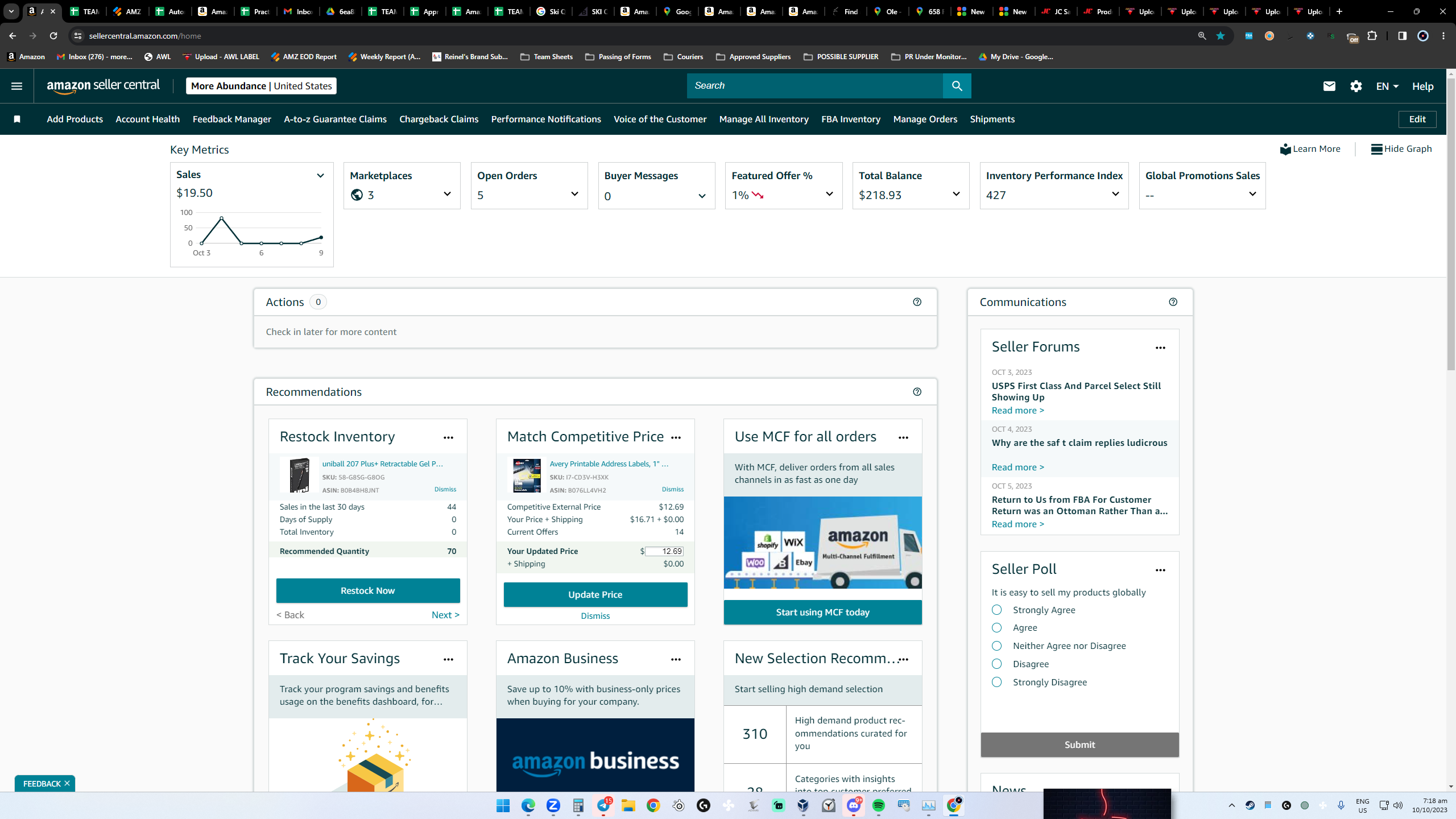
Task: Open the Help link
Action: point(1422,86)
